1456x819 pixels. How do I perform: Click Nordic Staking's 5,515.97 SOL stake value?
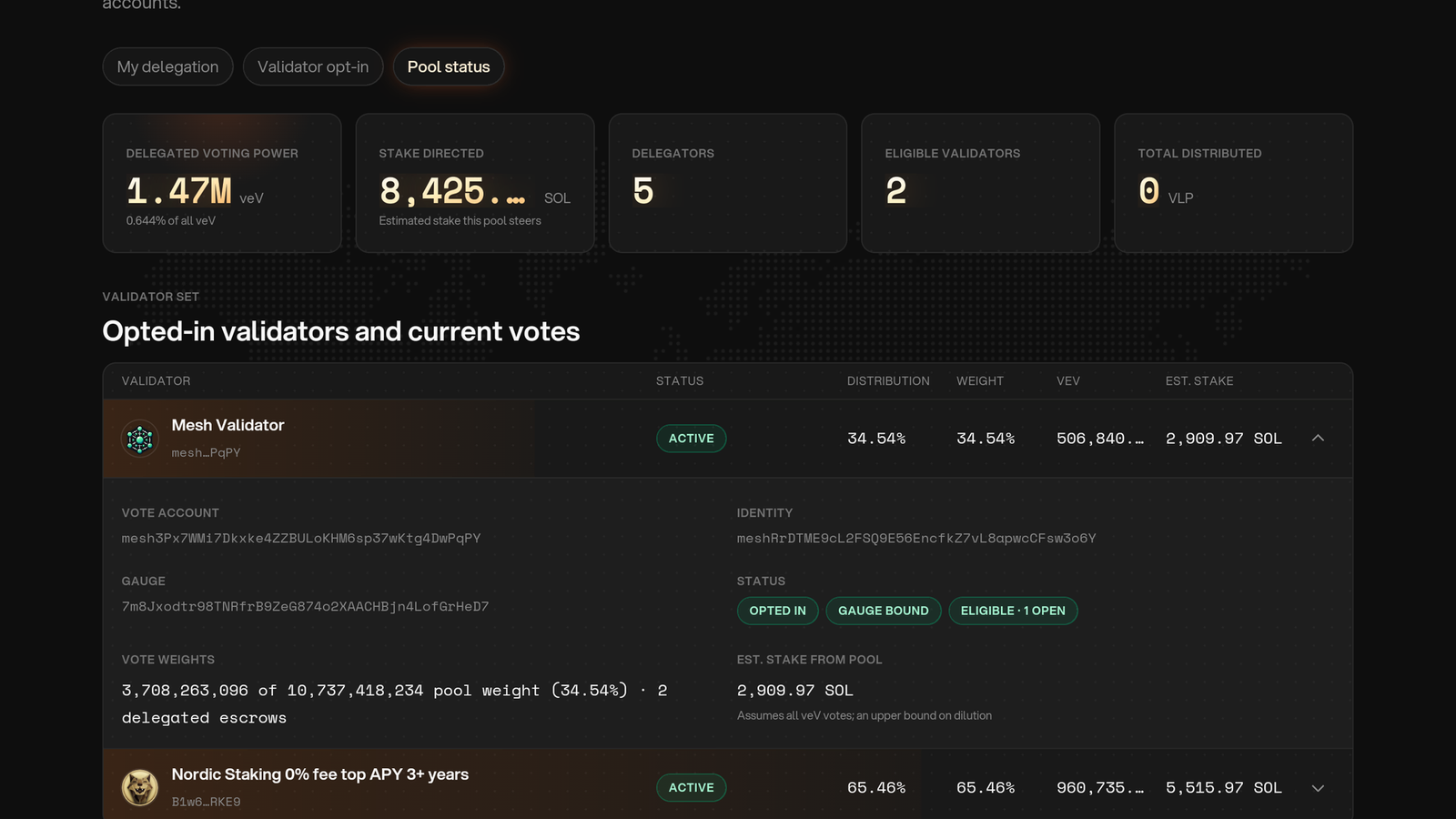click(1224, 788)
